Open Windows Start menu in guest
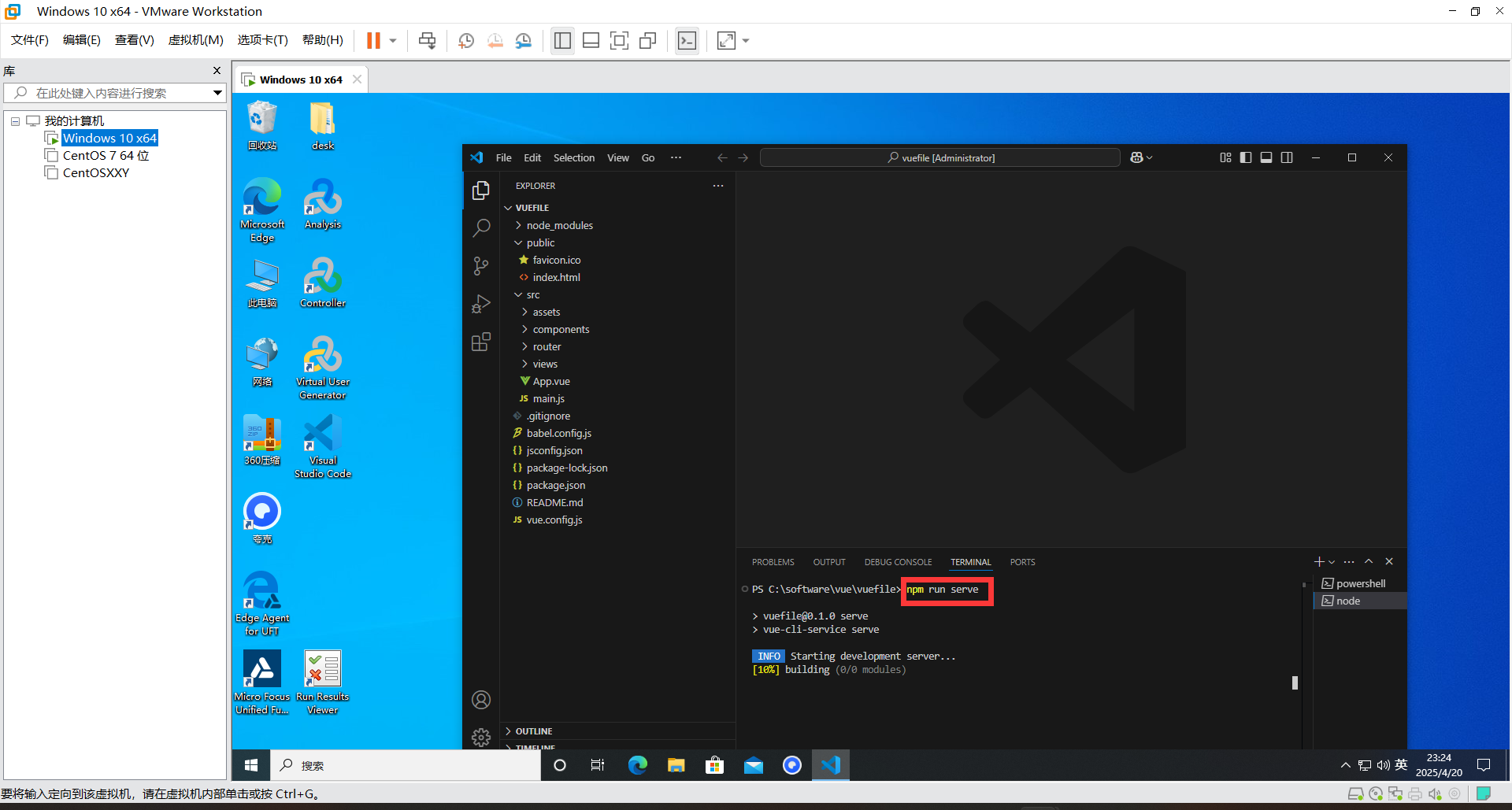Screen dimensions: 1512x810 251,765
